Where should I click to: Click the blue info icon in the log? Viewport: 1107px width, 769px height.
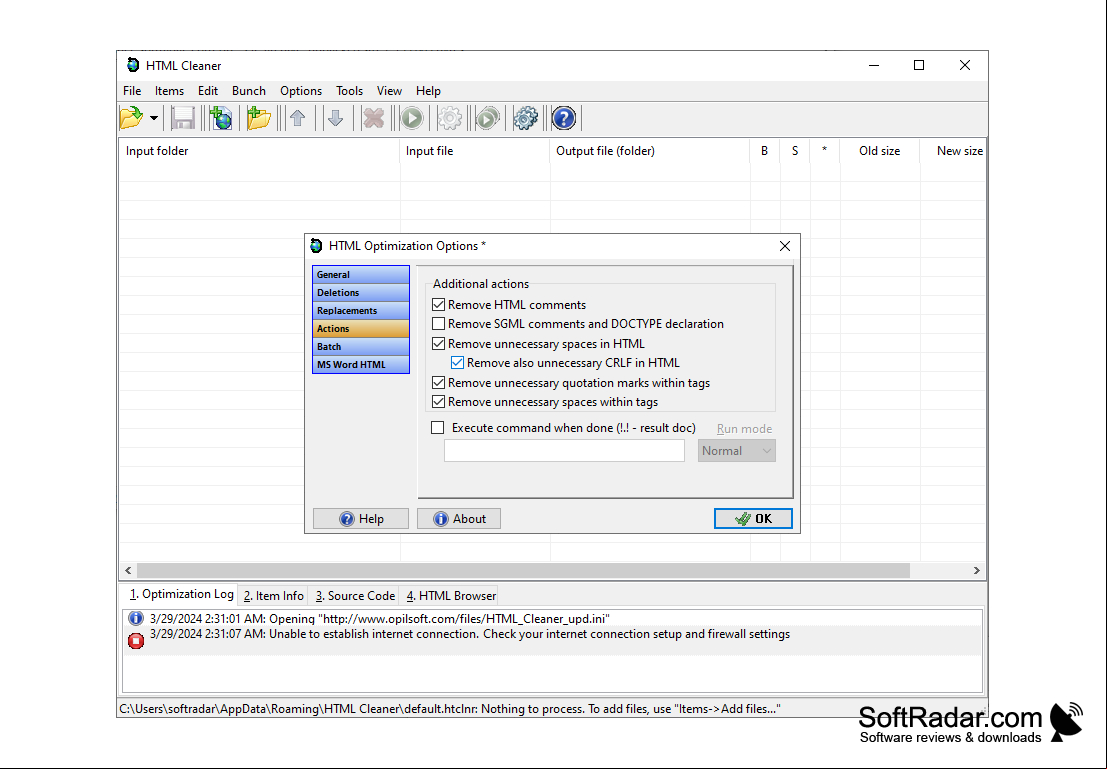[x=136, y=619]
